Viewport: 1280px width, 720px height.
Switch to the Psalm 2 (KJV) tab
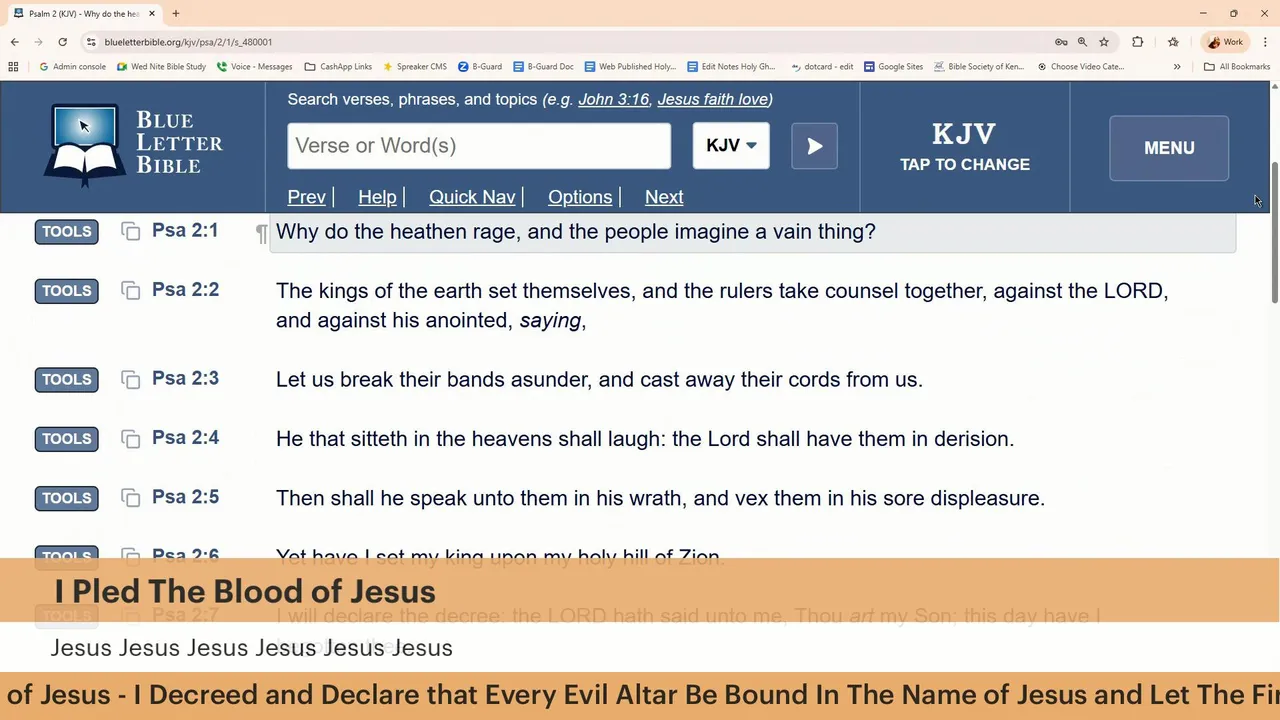84,14
